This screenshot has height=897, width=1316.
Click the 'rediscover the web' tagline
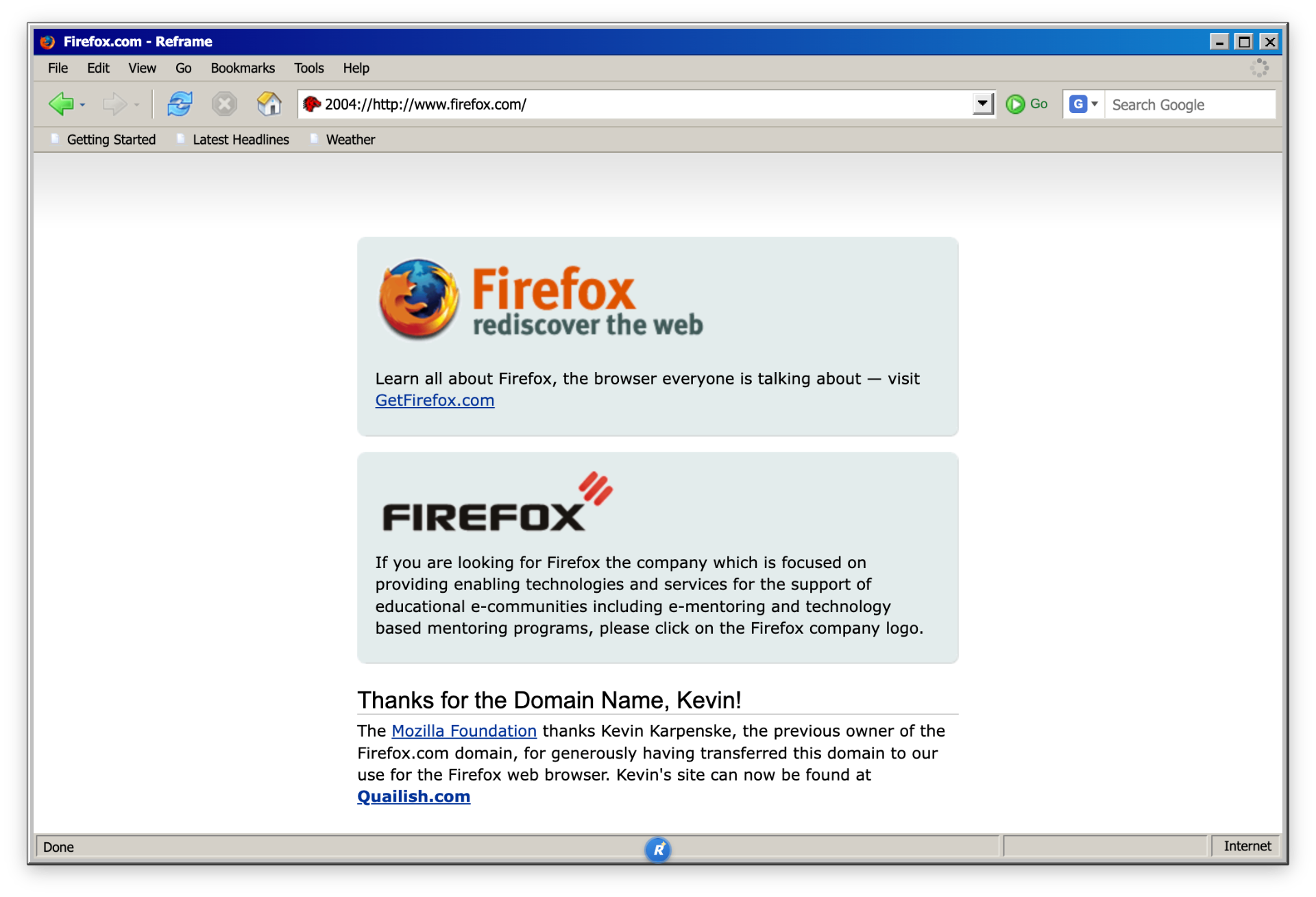[587, 325]
